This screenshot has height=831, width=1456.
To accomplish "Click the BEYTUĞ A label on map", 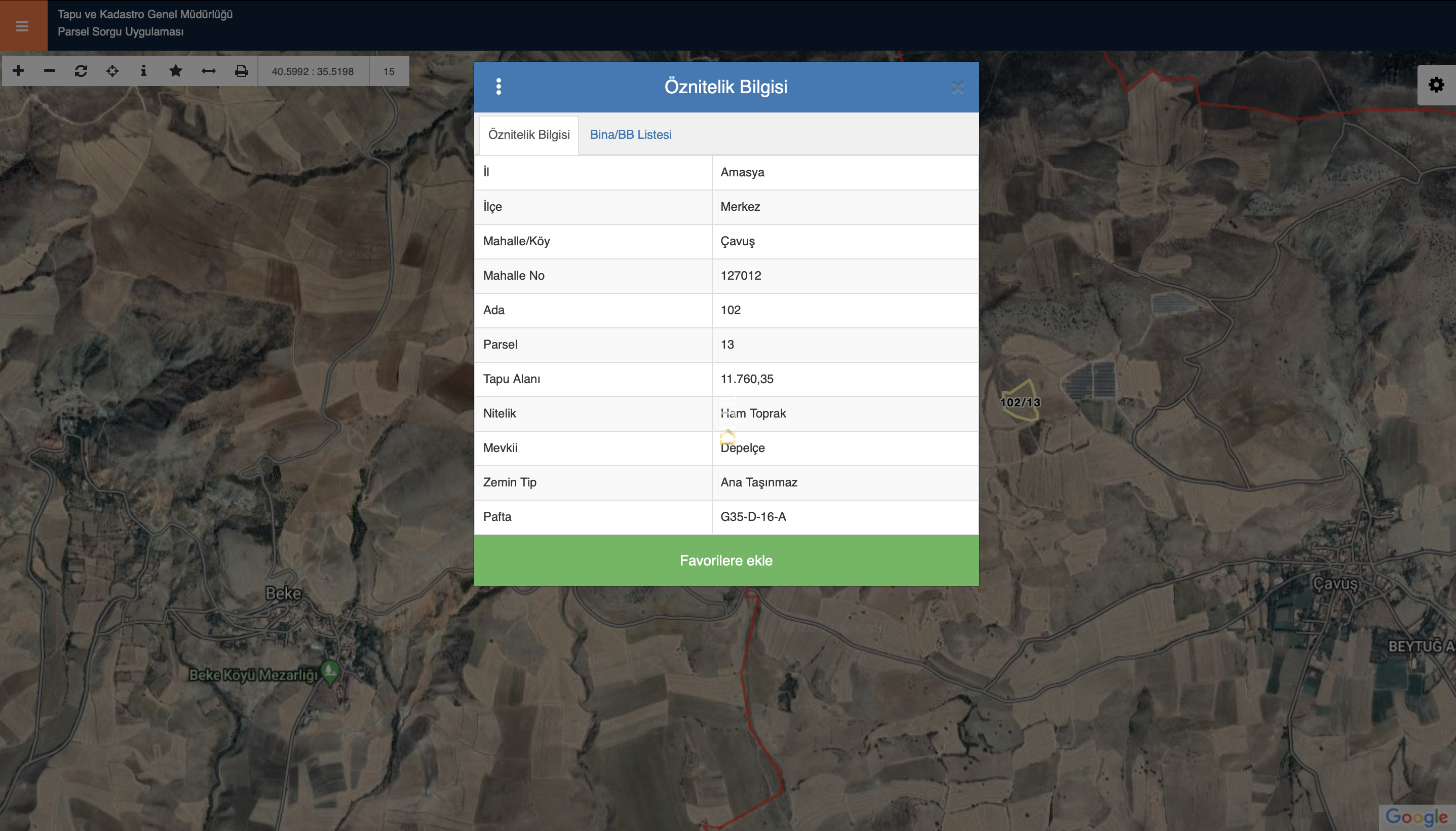I will tap(1421, 646).
